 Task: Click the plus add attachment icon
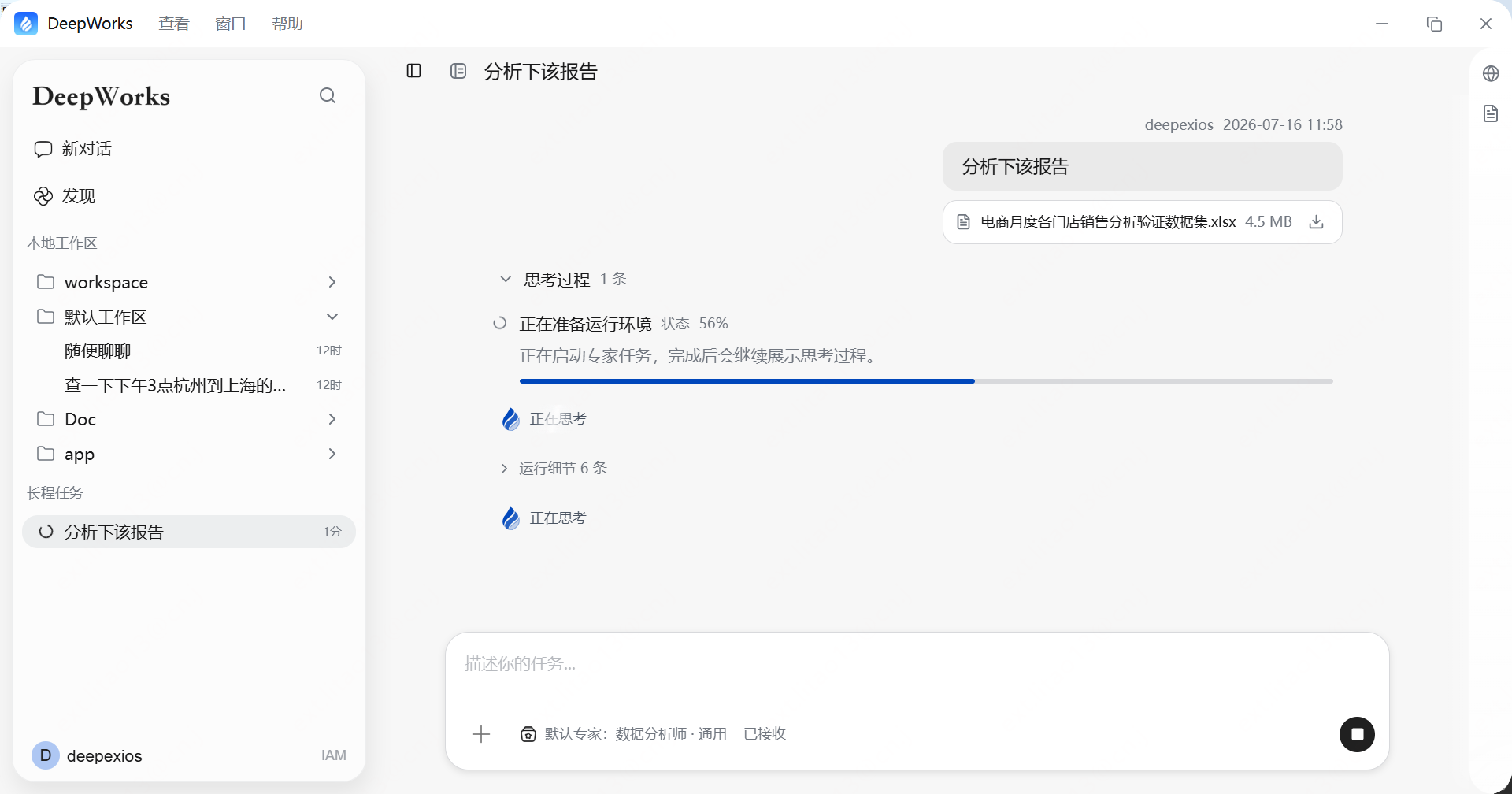(481, 734)
